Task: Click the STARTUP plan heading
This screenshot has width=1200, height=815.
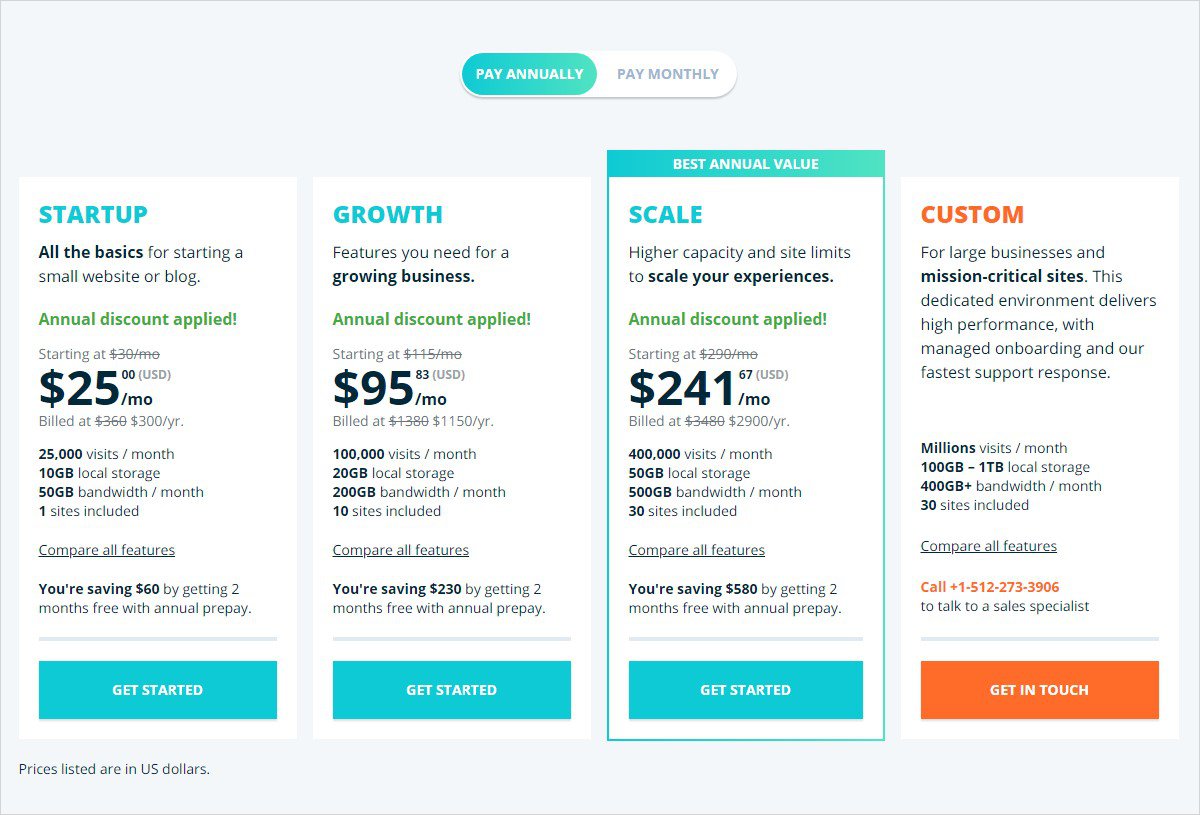Action: pos(93,215)
